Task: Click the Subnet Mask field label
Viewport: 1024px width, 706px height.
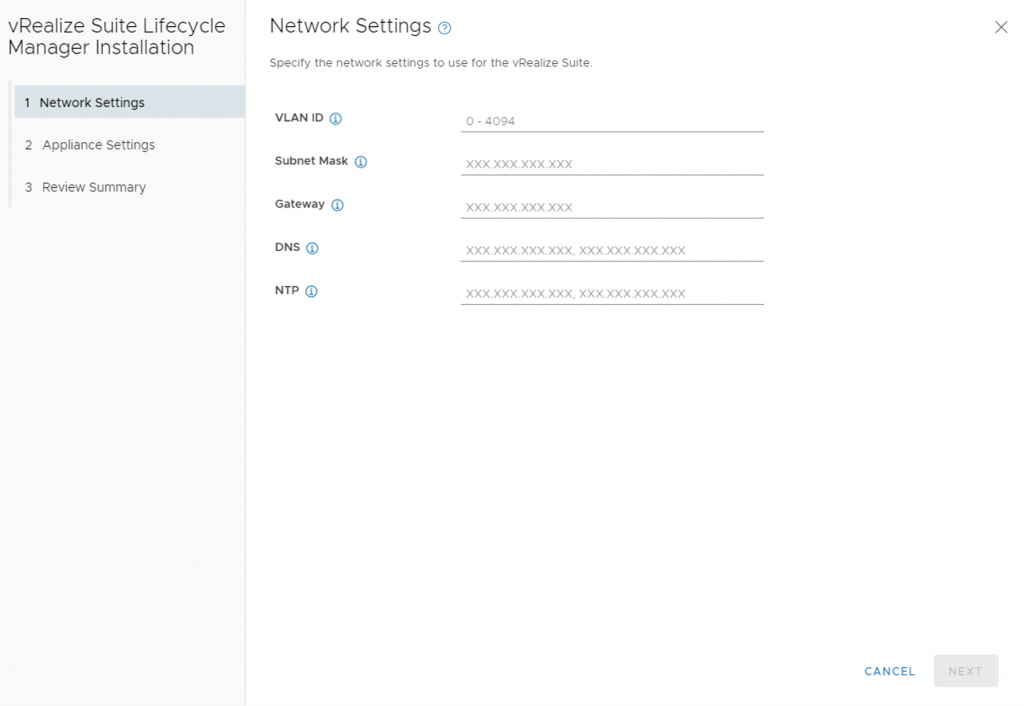Action: pyautogui.click(x=311, y=161)
